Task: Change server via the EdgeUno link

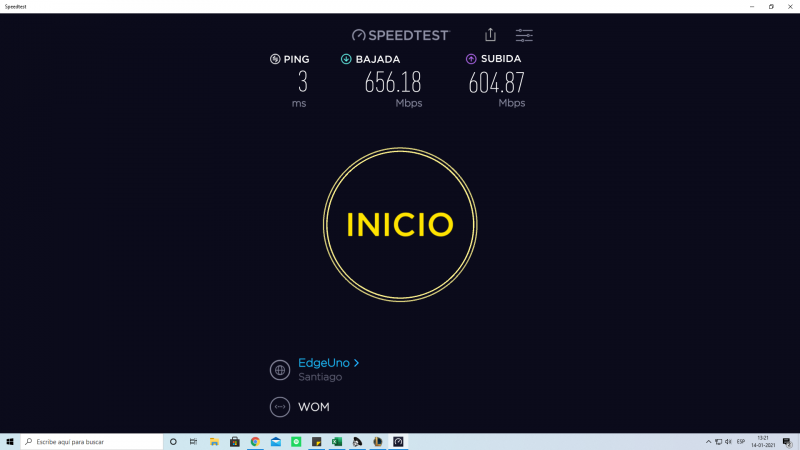Action: pos(323,363)
